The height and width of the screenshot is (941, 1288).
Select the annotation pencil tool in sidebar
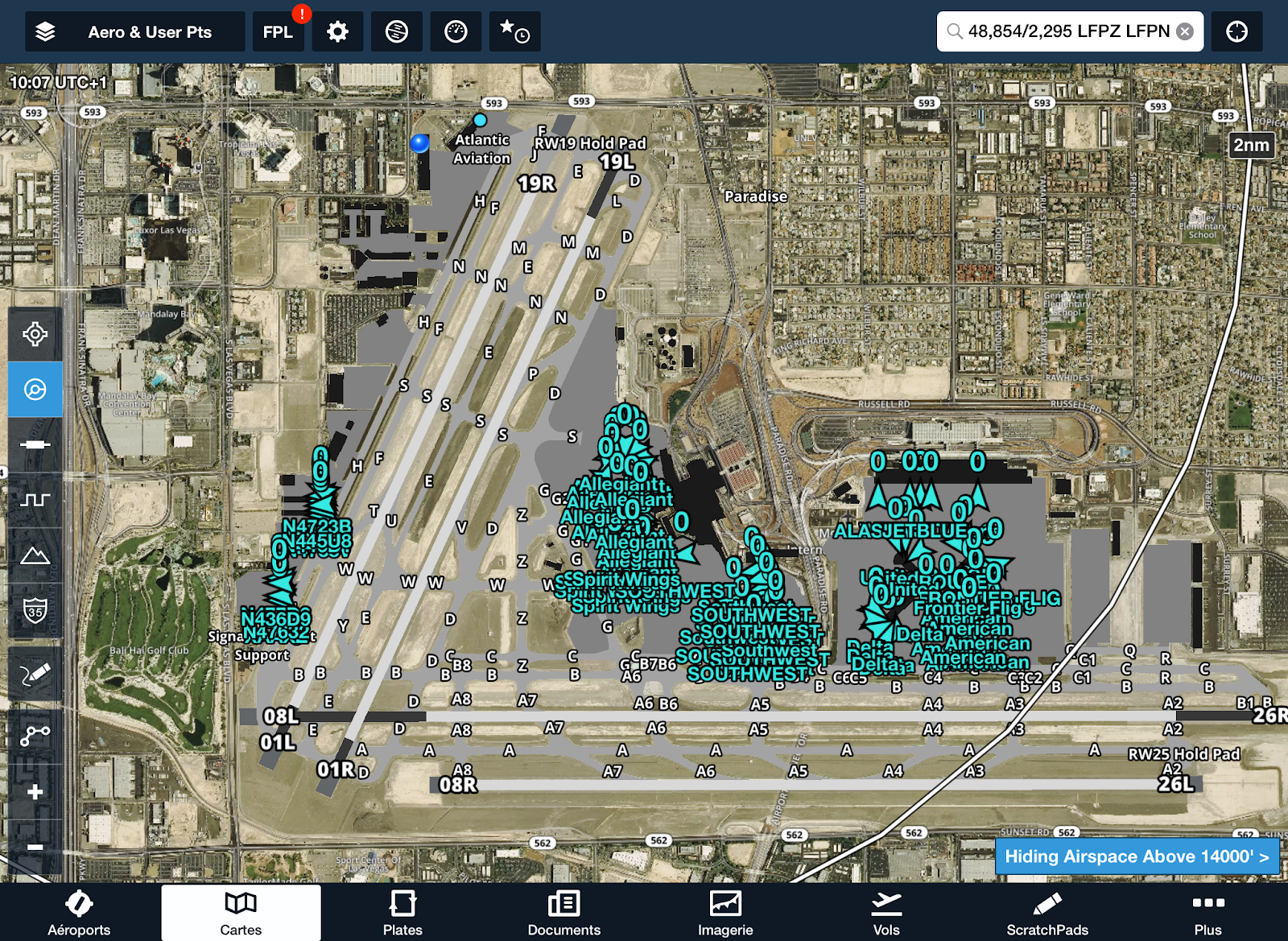click(35, 673)
